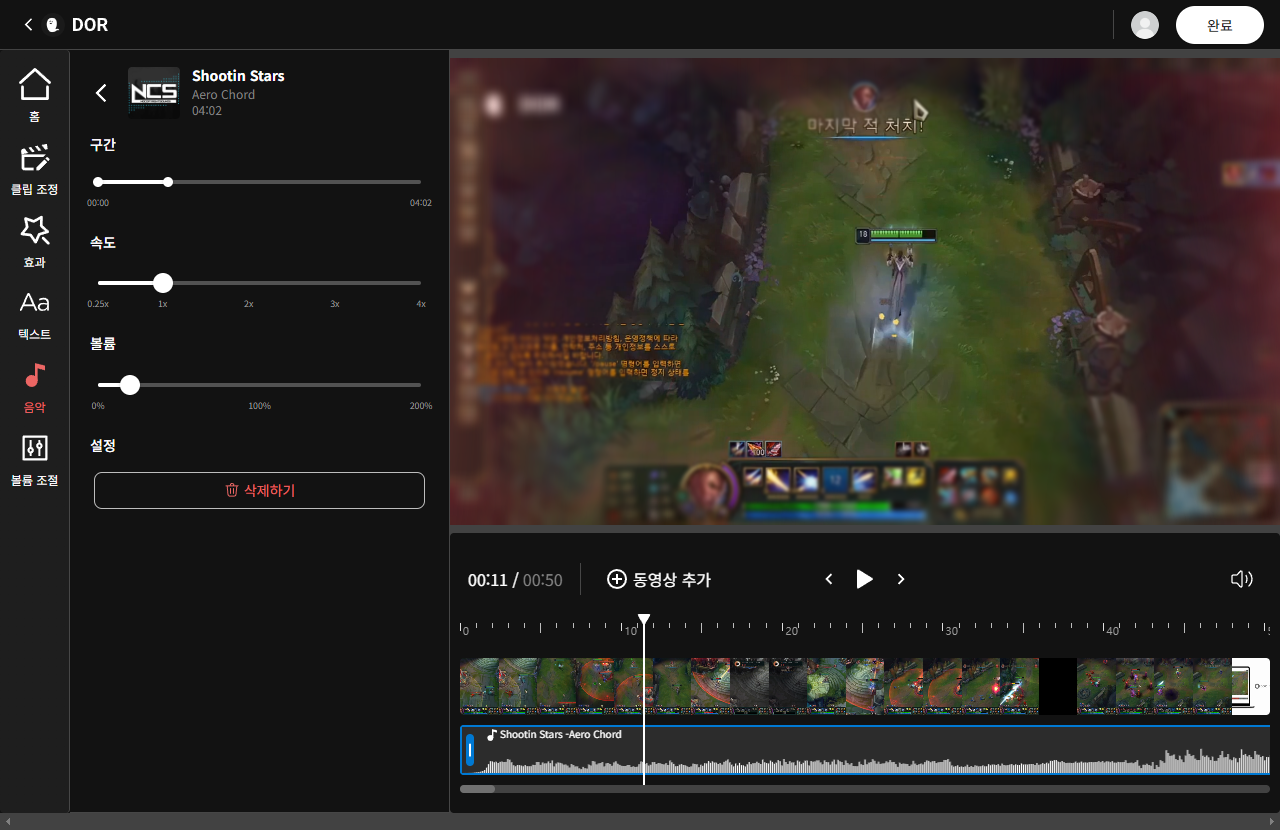Click the 구간 range slider start handle
The height and width of the screenshot is (830, 1280).
(x=98, y=182)
